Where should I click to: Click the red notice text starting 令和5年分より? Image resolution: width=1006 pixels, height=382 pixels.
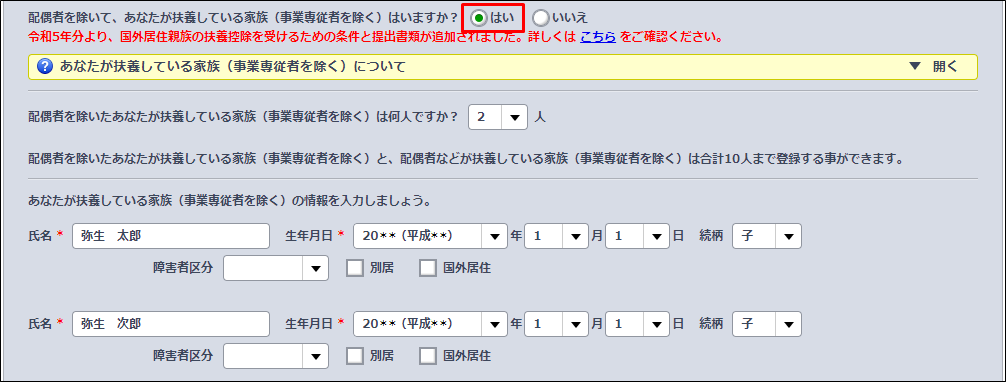(377, 37)
